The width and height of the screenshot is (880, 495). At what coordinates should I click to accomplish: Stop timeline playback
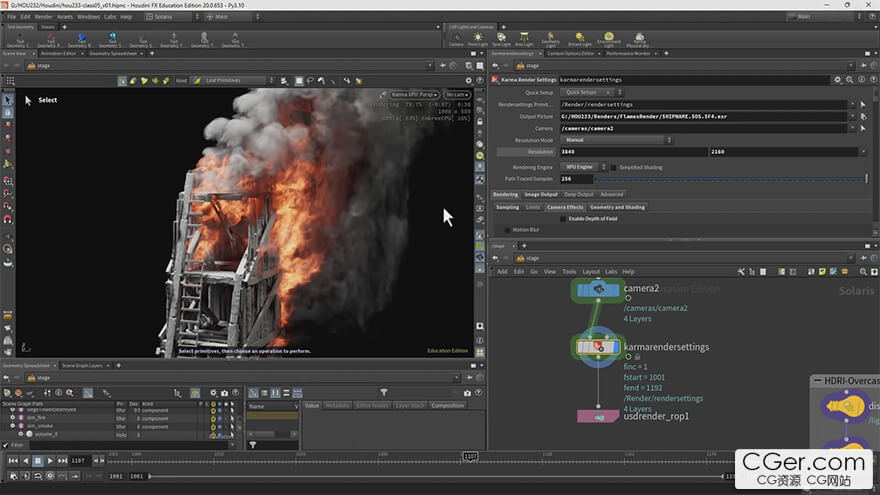tap(38, 461)
